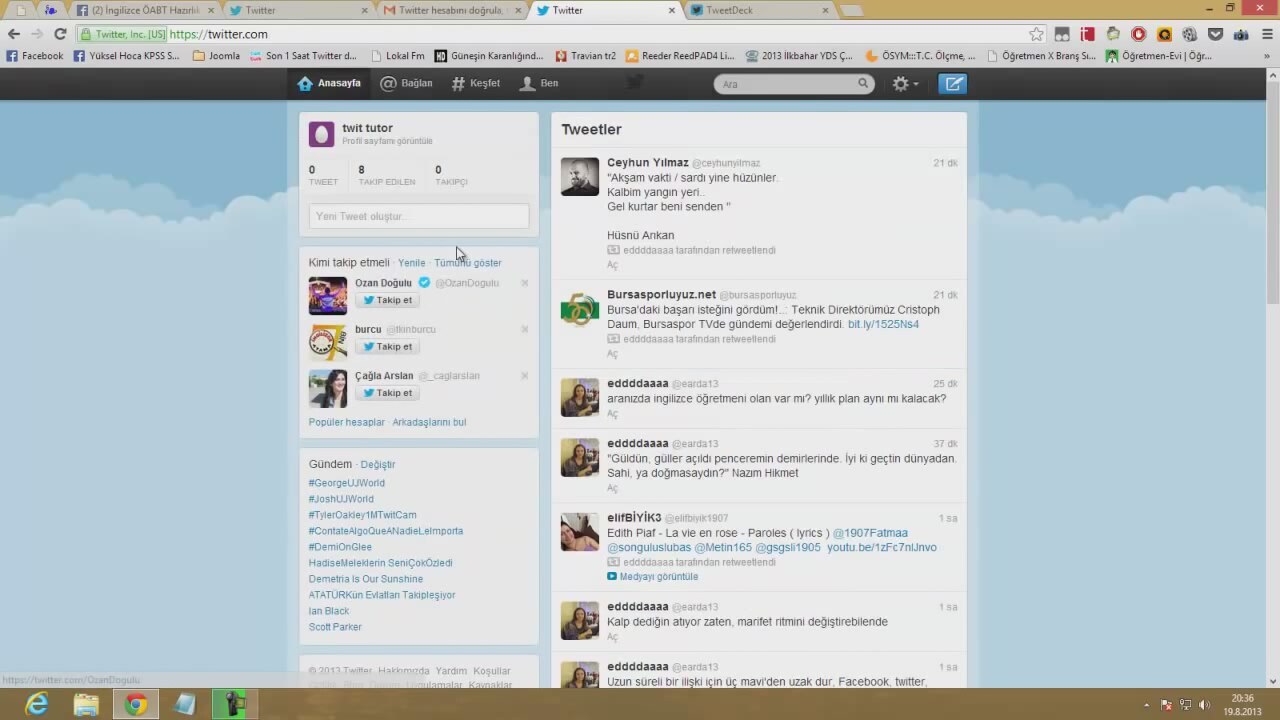Dismiss the Çağla Arslan suggestion
This screenshot has height=720, width=1280.
pyautogui.click(x=525, y=376)
